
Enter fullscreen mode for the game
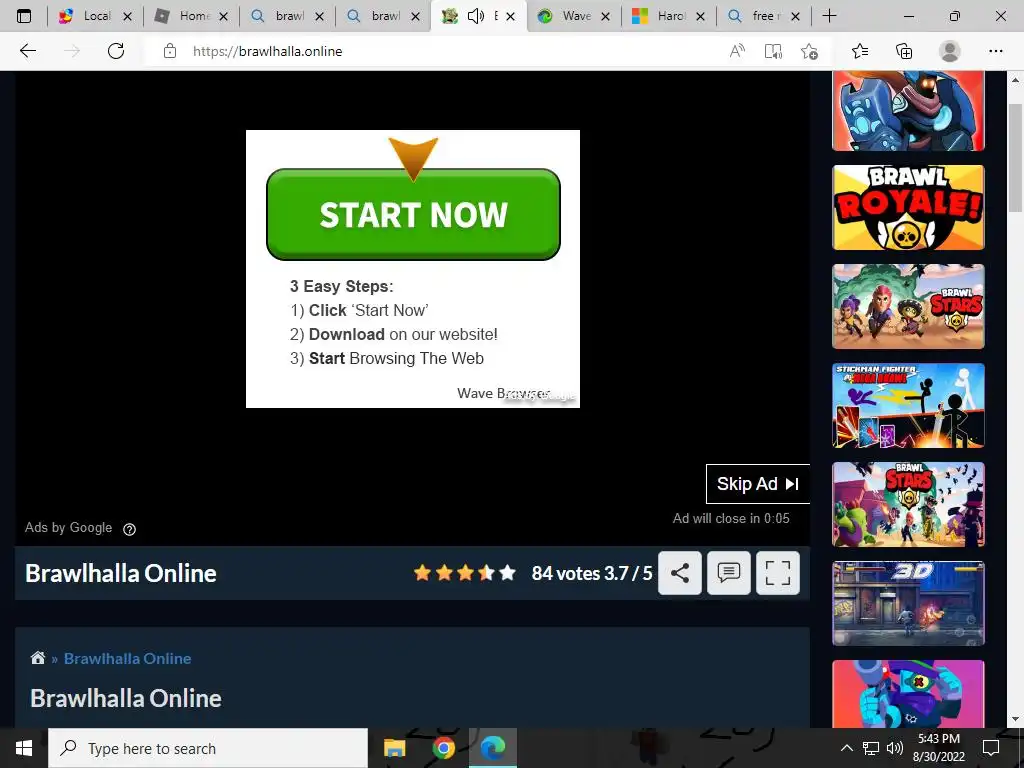coord(778,573)
